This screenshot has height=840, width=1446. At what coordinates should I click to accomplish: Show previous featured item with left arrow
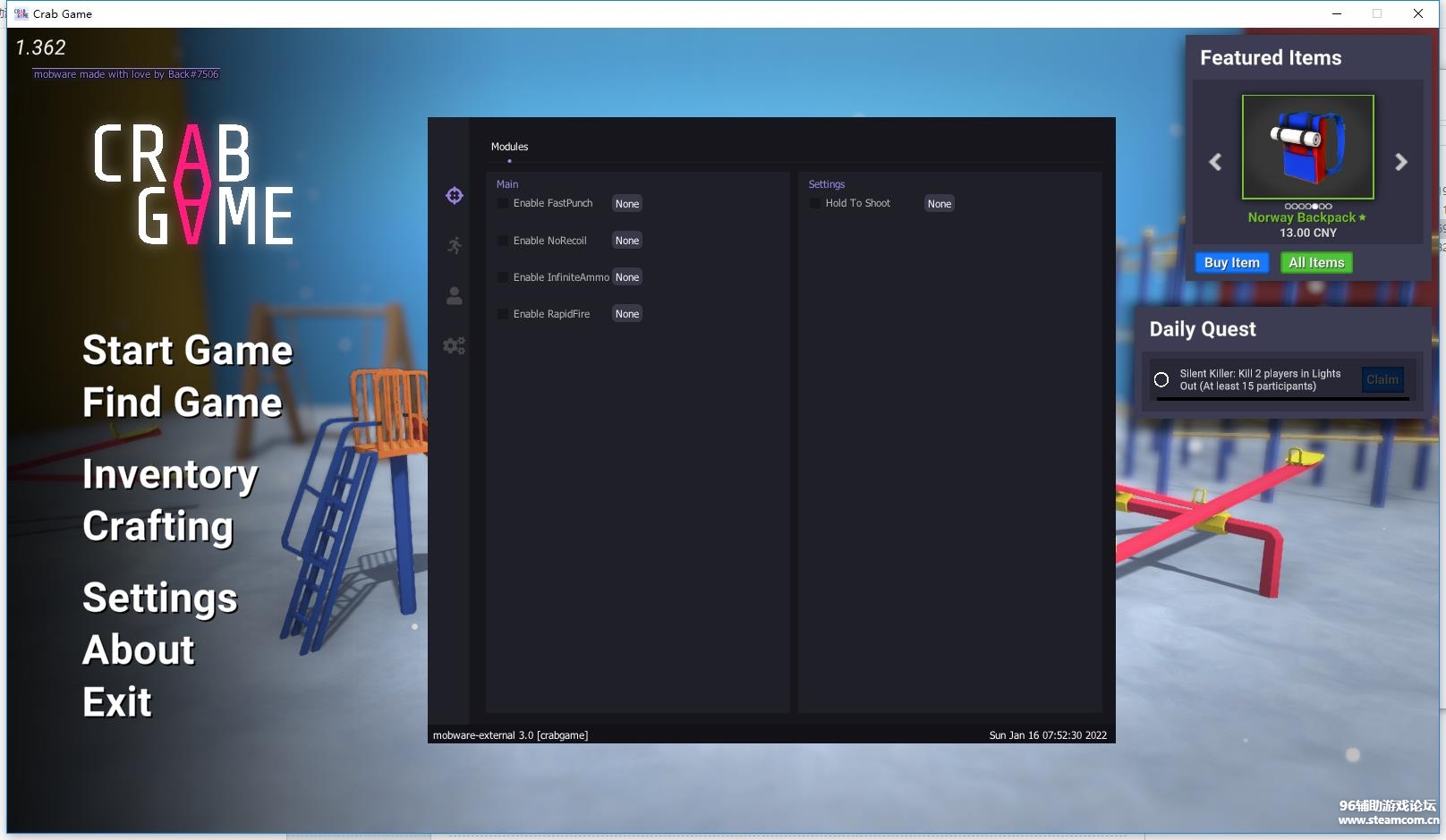click(x=1215, y=162)
